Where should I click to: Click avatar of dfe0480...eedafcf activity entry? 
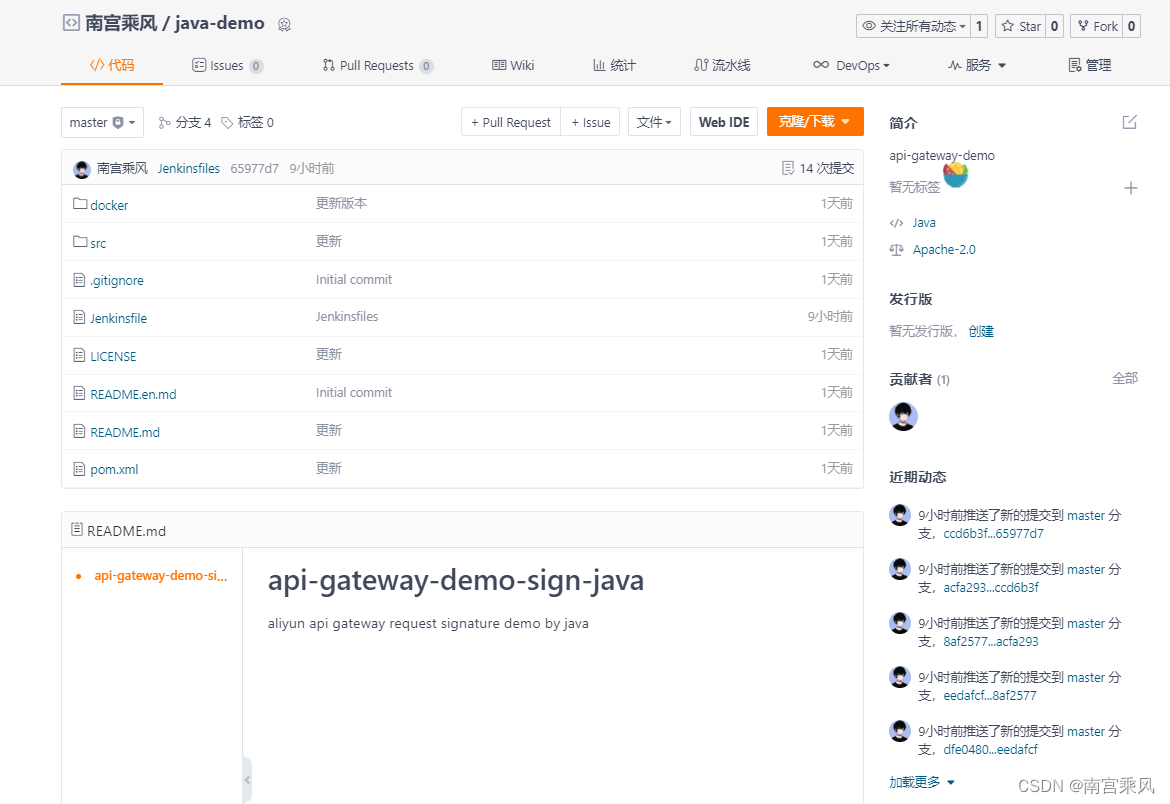(x=900, y=731)
